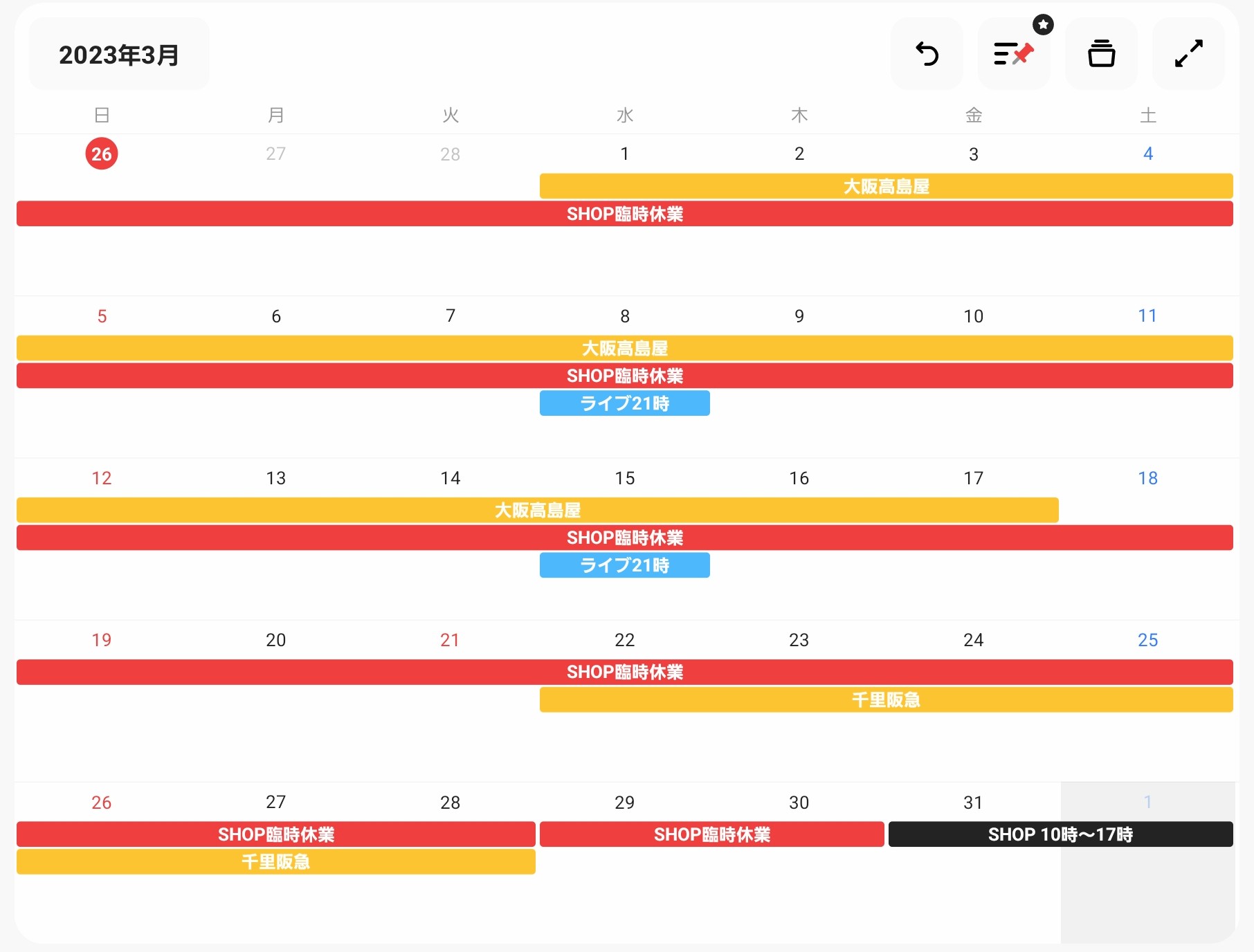
Task: Select date 9 on the calendar
Action: [799, 316]
